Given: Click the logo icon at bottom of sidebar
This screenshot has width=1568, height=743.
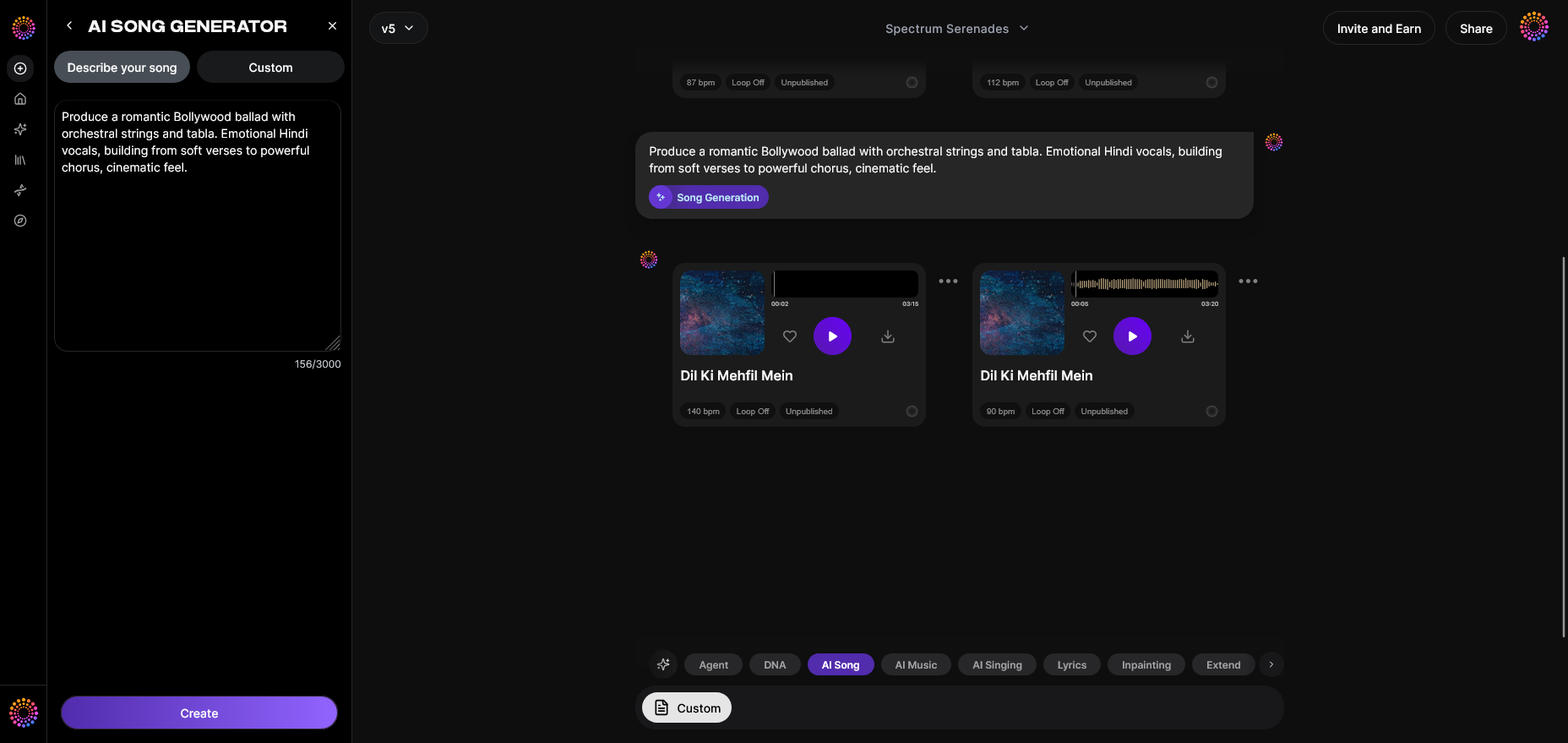Looking at the screenshot, I should click(24, 713).
